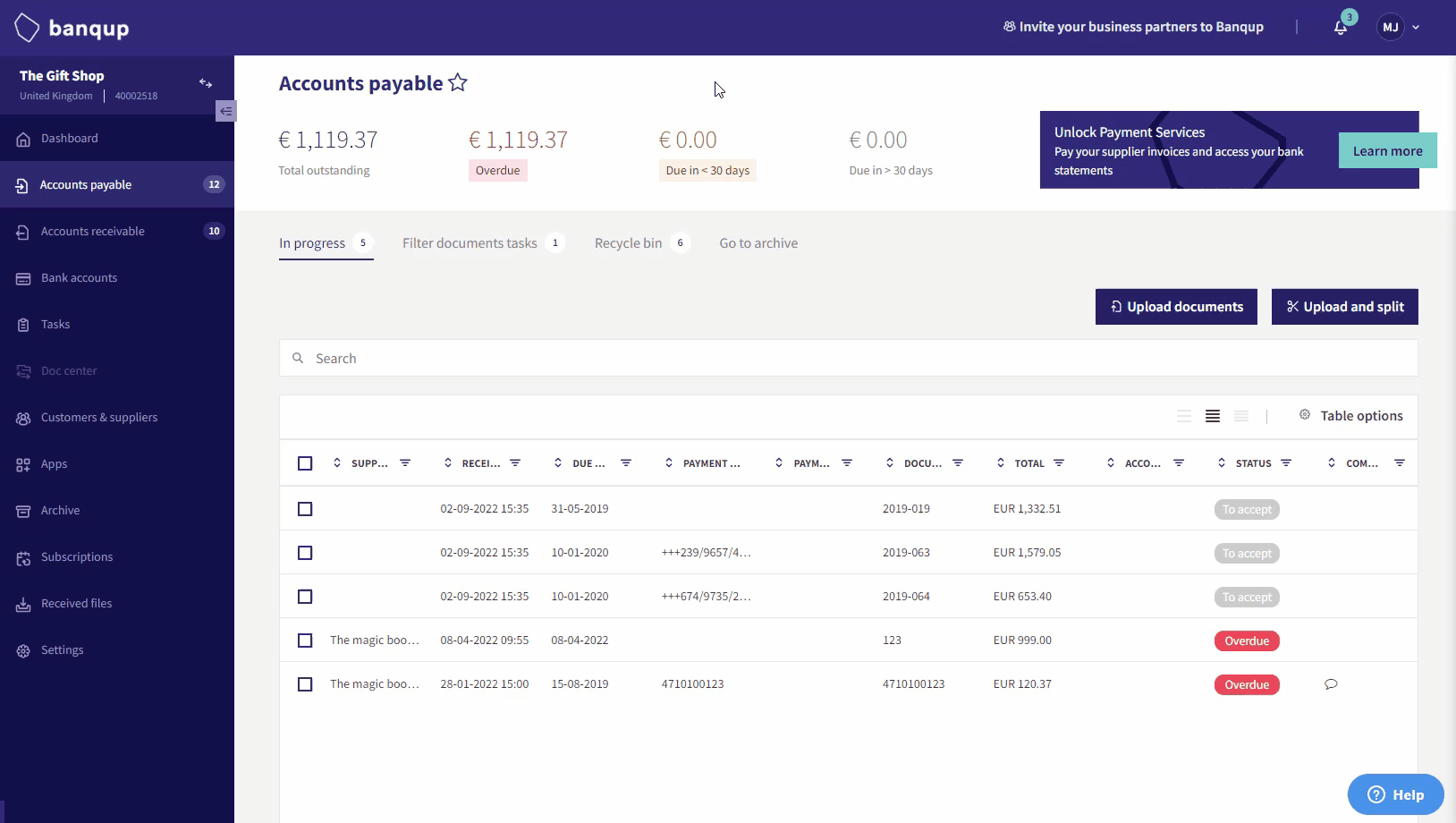Sort by the SUPP... column arrows

337,462
